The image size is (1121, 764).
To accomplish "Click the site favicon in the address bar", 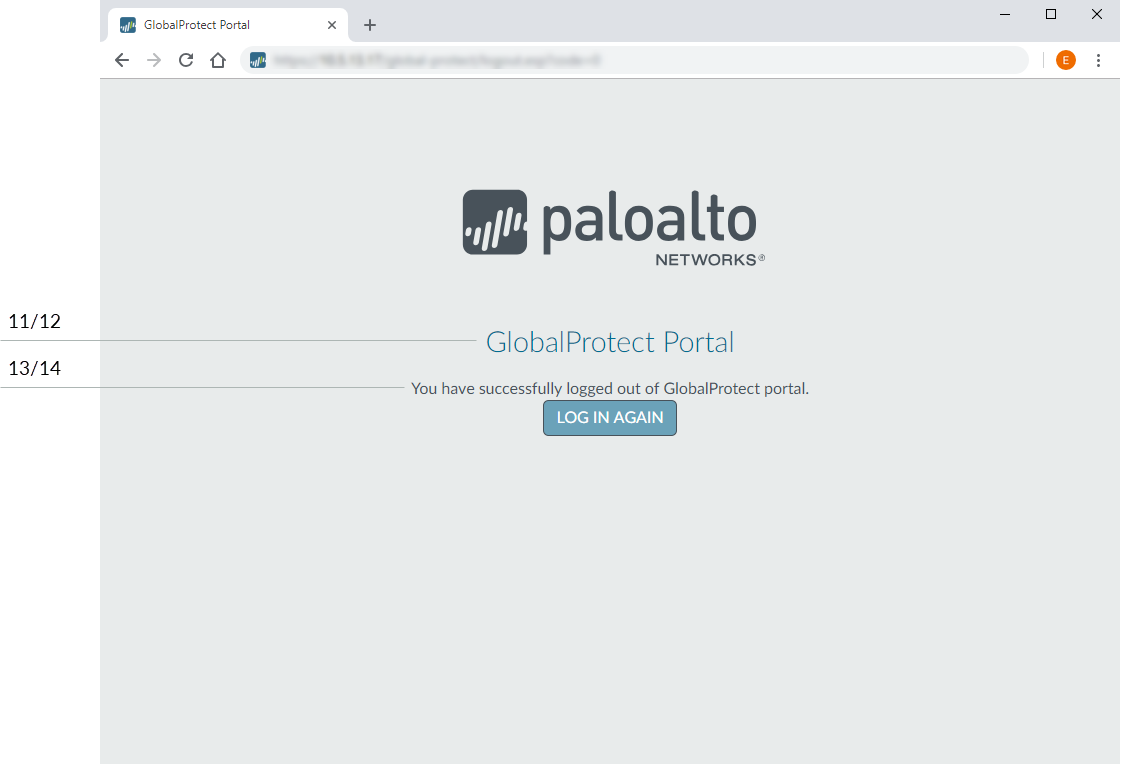I will 258,61.
